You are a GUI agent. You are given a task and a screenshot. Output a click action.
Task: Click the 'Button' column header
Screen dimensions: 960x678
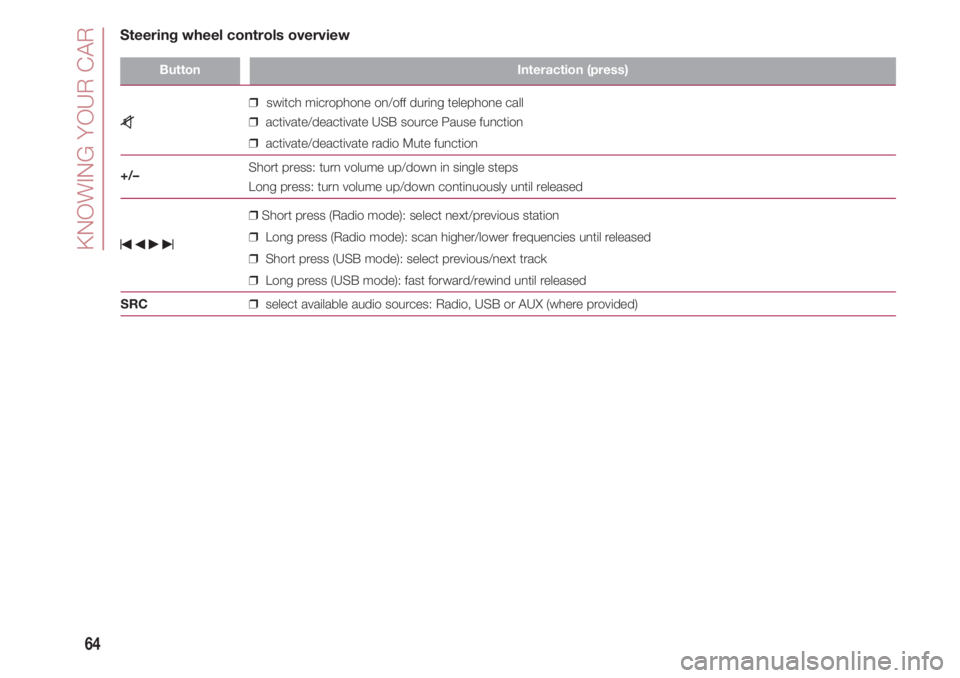[179, 70]
